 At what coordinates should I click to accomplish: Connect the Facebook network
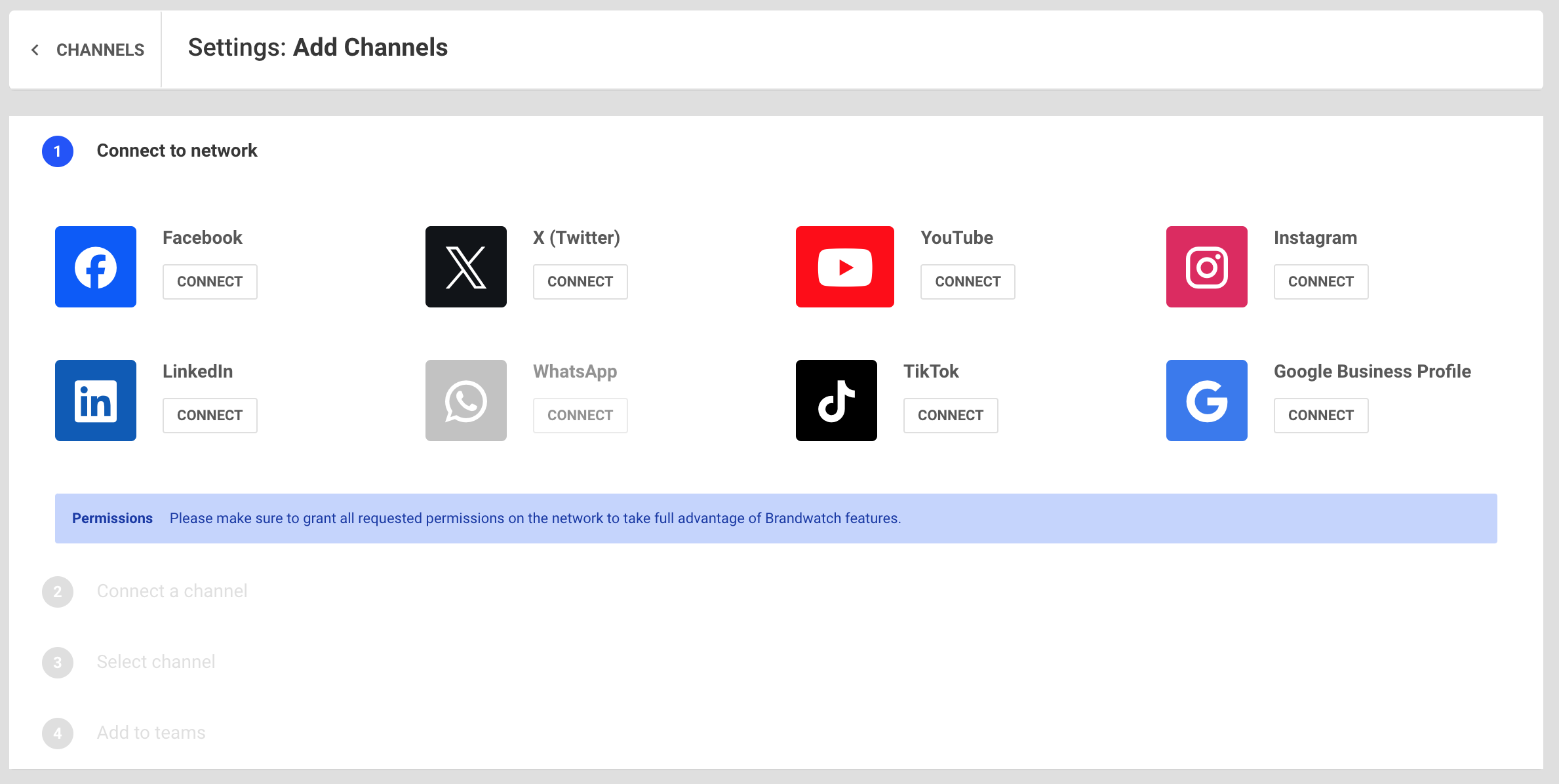(x=210, y=282)
